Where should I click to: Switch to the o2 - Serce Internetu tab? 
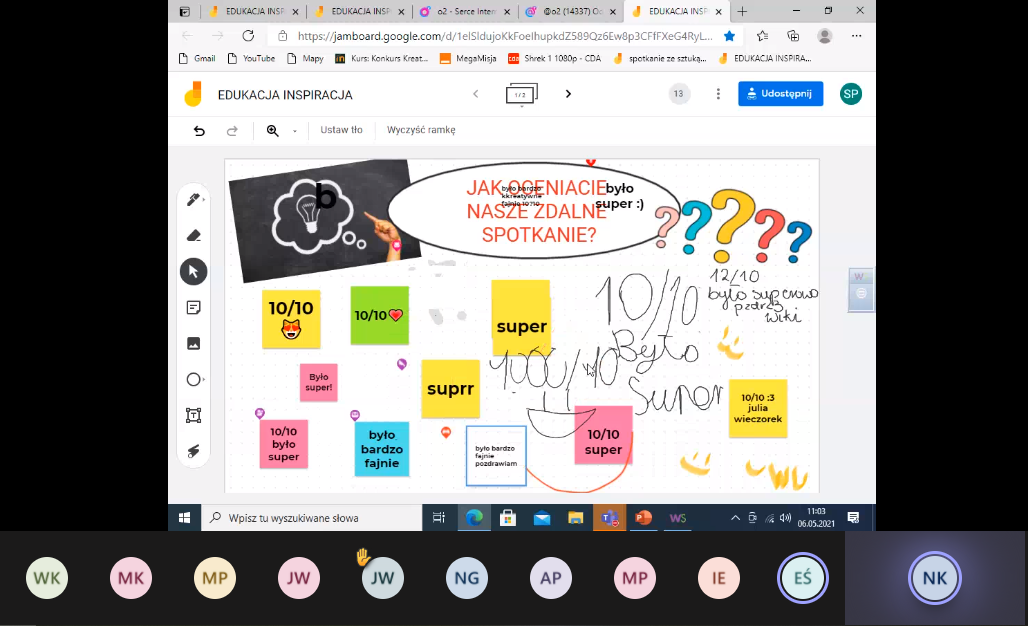464,11
